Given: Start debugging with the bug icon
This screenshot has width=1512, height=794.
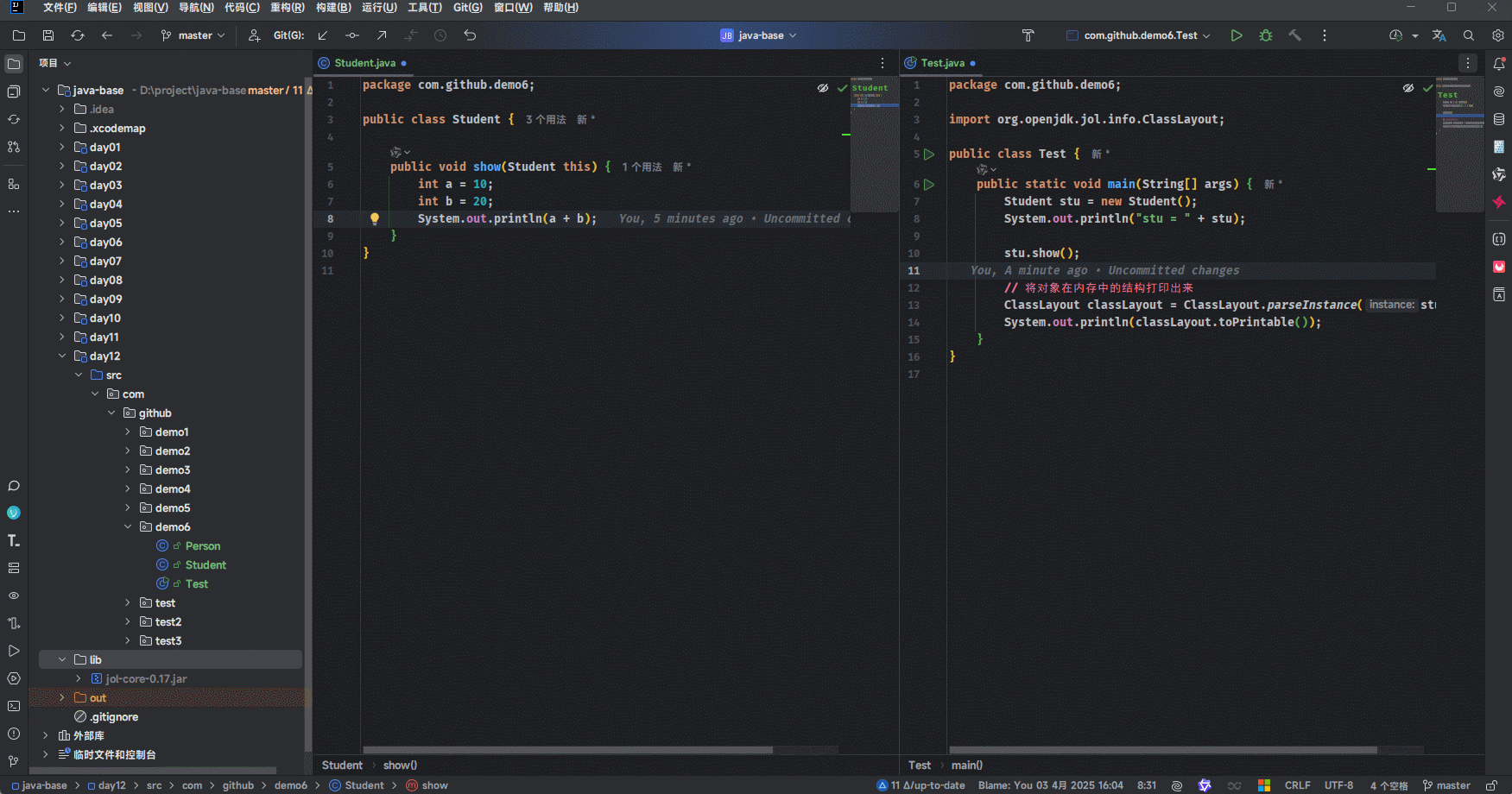Looking at the screenshot, I should click(x=1266, y=35).
